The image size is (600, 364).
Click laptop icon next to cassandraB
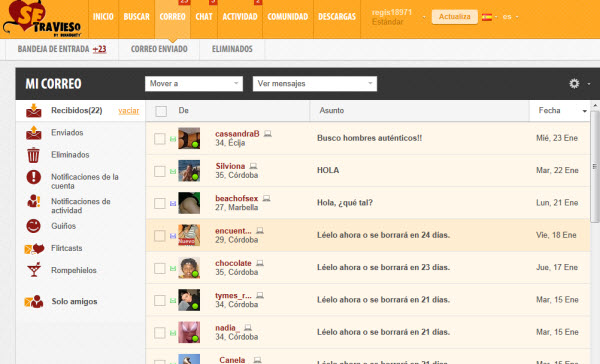coord(268,134)
